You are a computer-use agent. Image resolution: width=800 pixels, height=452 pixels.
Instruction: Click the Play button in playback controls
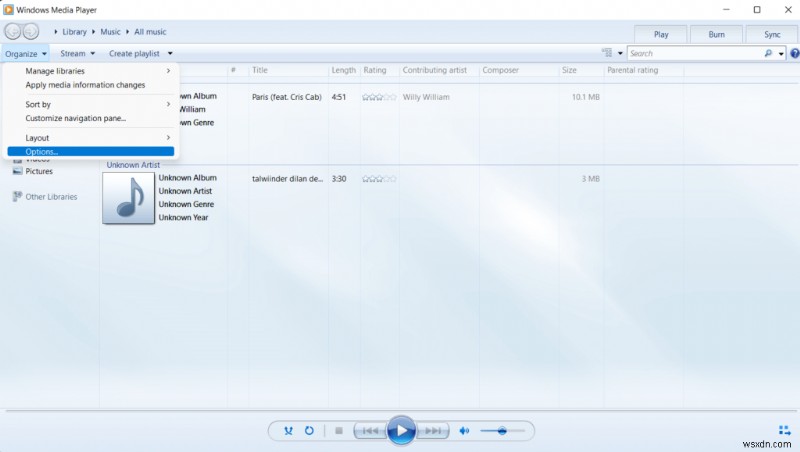coord(400,430)
